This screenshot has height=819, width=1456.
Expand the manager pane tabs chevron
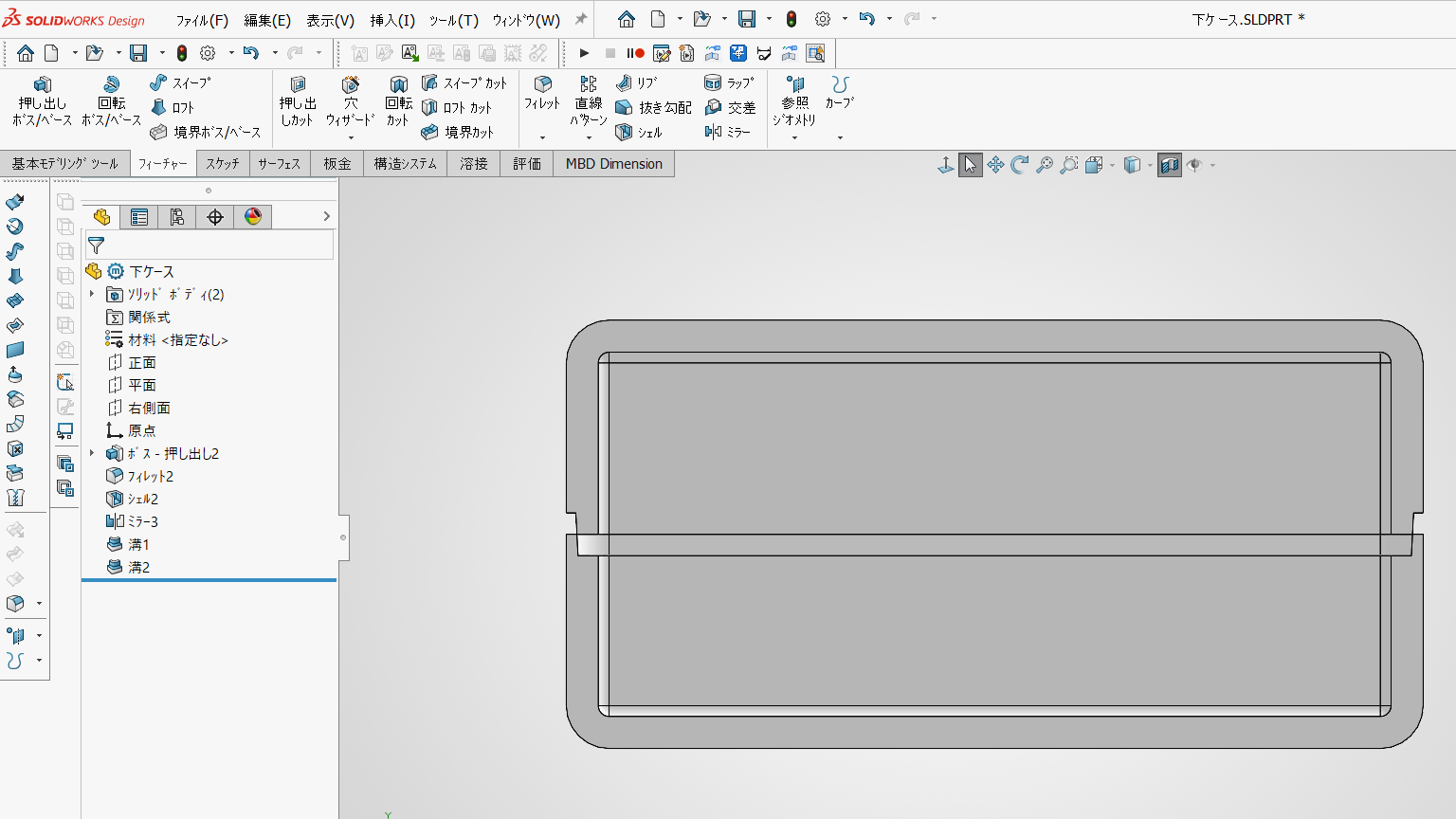click(326, 217)
